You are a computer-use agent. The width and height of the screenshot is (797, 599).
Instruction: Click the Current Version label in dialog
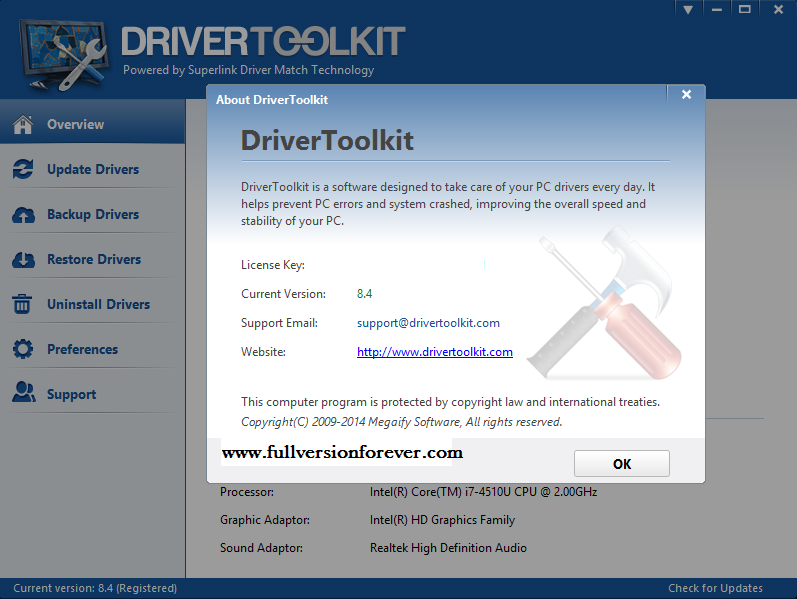[x=283, y=294]
